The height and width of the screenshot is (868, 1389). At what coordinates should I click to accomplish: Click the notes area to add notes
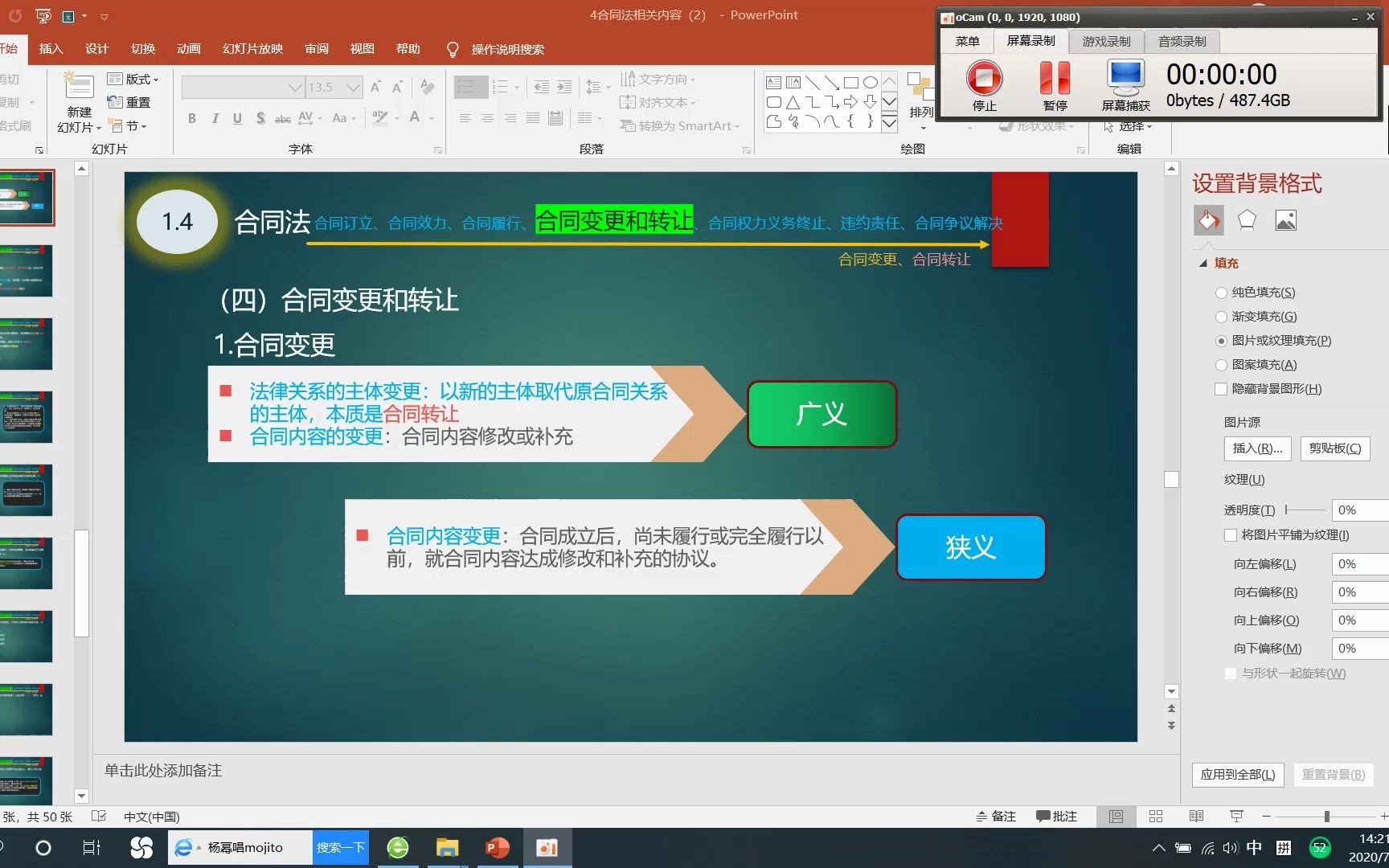point(637,771)
